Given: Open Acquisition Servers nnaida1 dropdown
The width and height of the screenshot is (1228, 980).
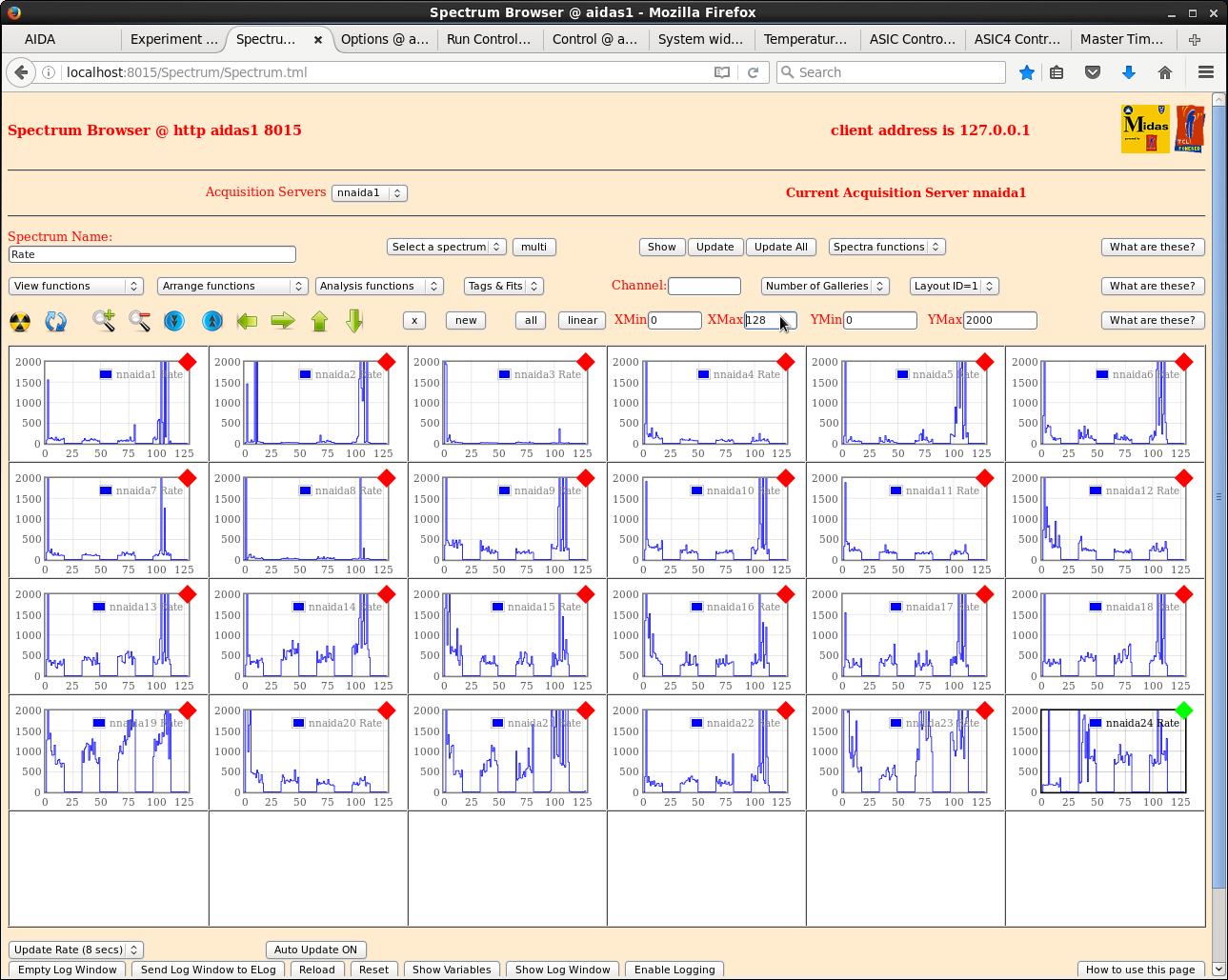Looking at the screenshot, I should click(x=370, y=192).
